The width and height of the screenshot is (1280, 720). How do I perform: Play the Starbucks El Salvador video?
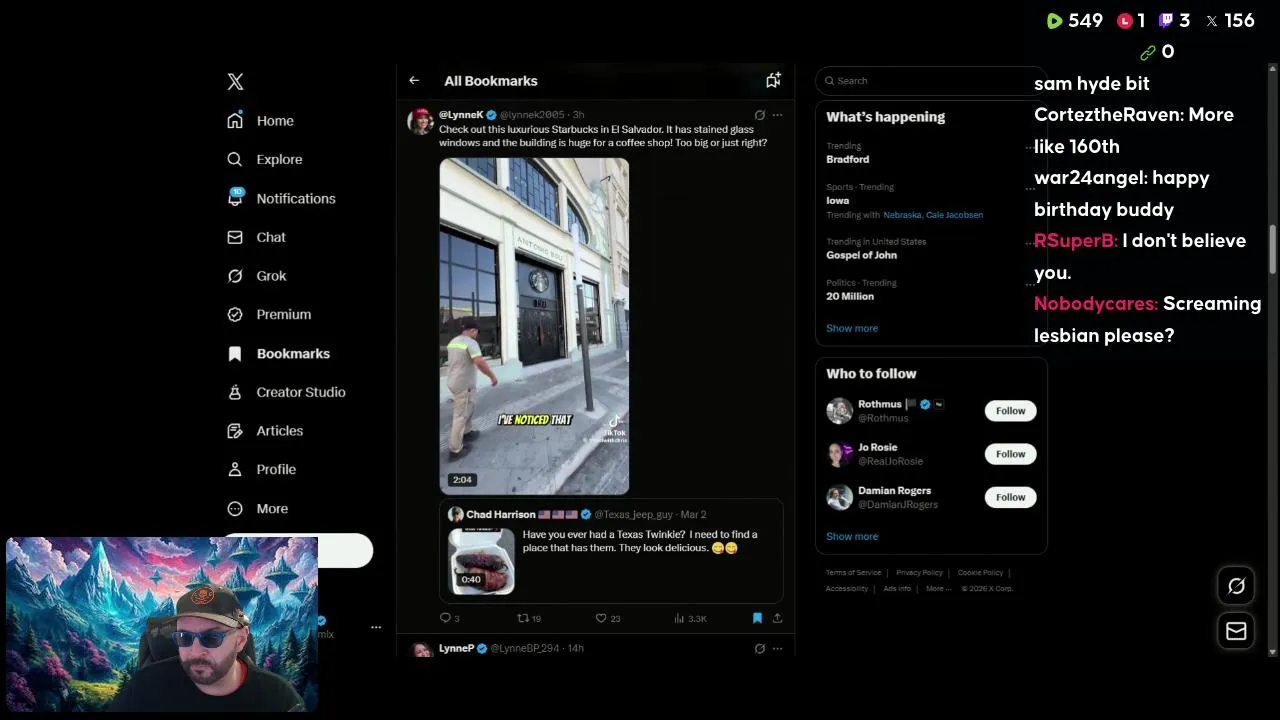(x=534, y=326)
